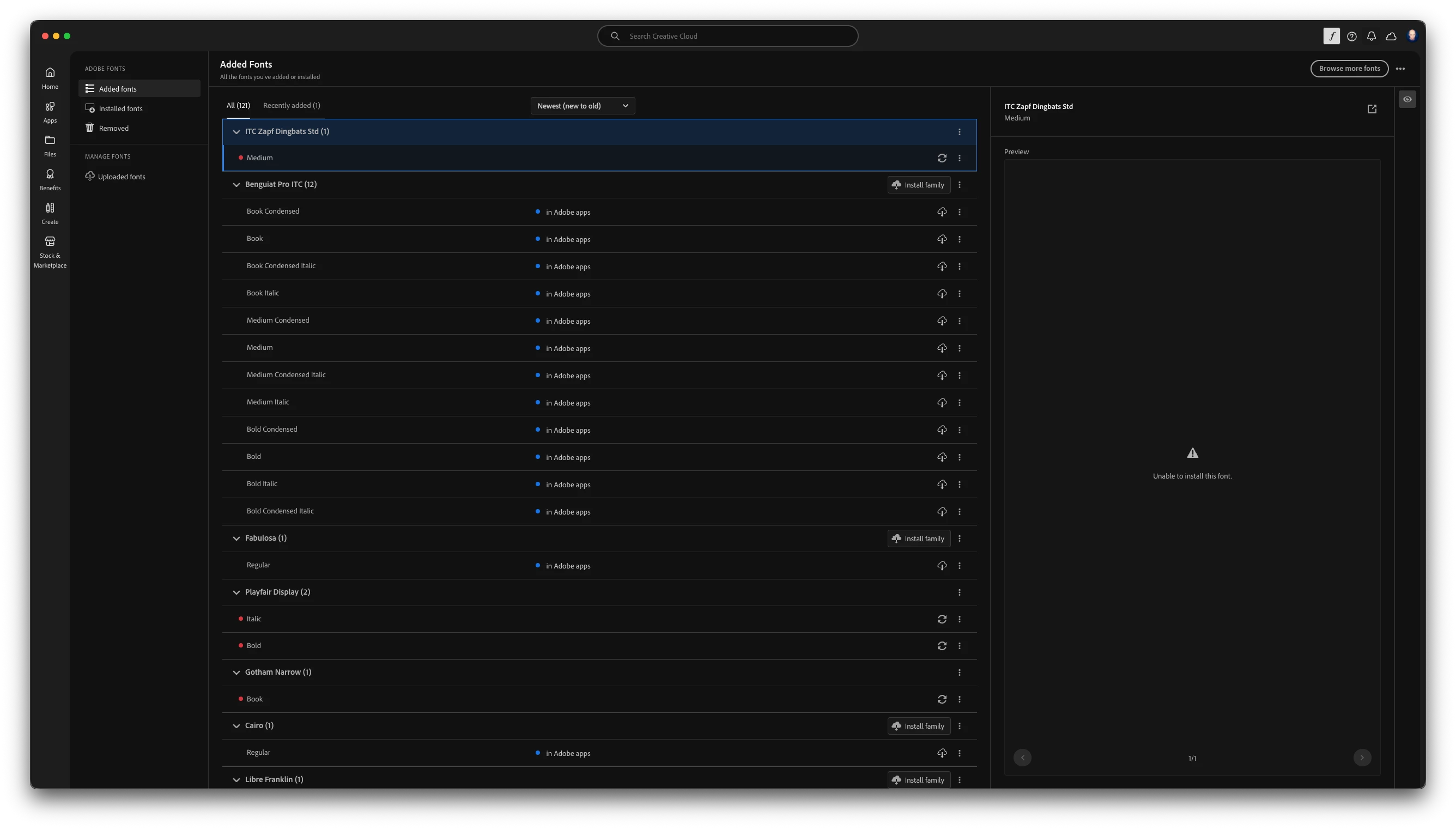Open ITC Zapf Dingbats in the browser
Image resolution: width=1456 pixels, height=829 pixels.
(x=1372, y=109)
